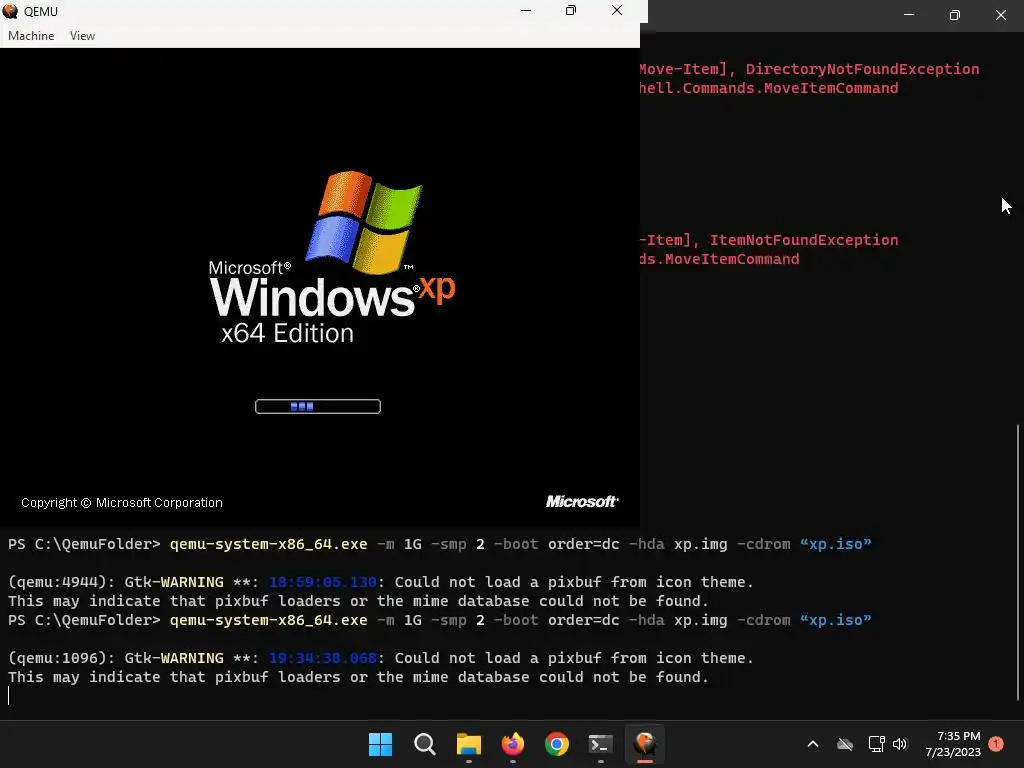Open the Windows Start menu
The height and width of the screenshot is (768, 1024).
tap(380, 744)
